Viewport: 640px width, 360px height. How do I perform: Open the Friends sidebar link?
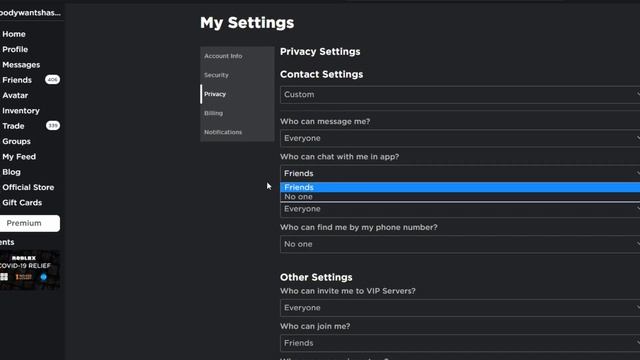click(x=17, y=80)
